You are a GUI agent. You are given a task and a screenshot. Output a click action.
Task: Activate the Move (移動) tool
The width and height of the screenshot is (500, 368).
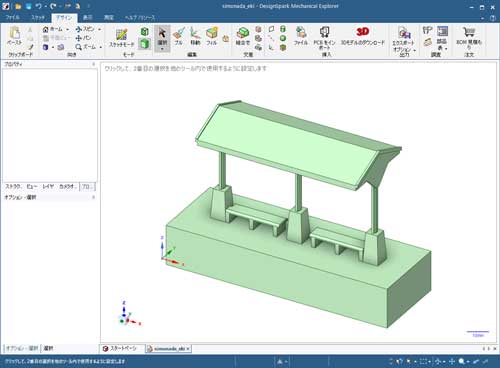(195, 36)
